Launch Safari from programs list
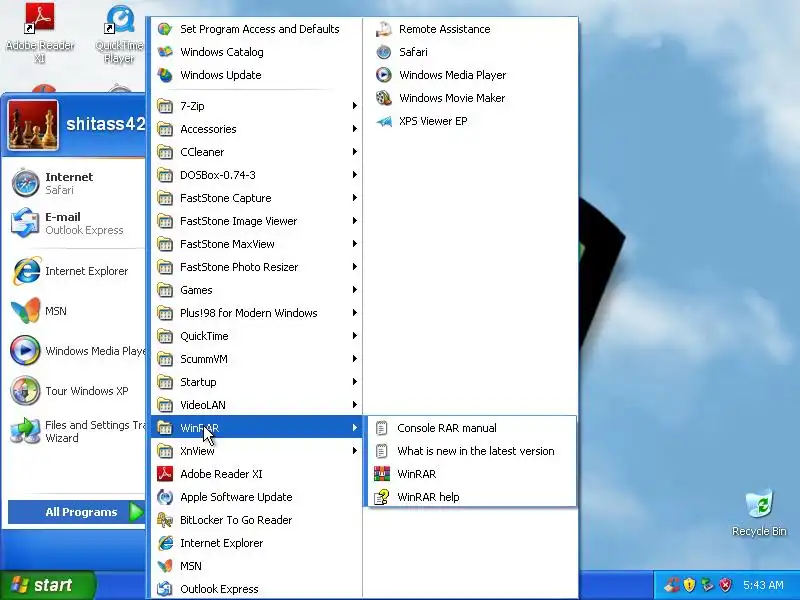The width and height of the screenshot is (800, 600). click(x=470, y=52)
